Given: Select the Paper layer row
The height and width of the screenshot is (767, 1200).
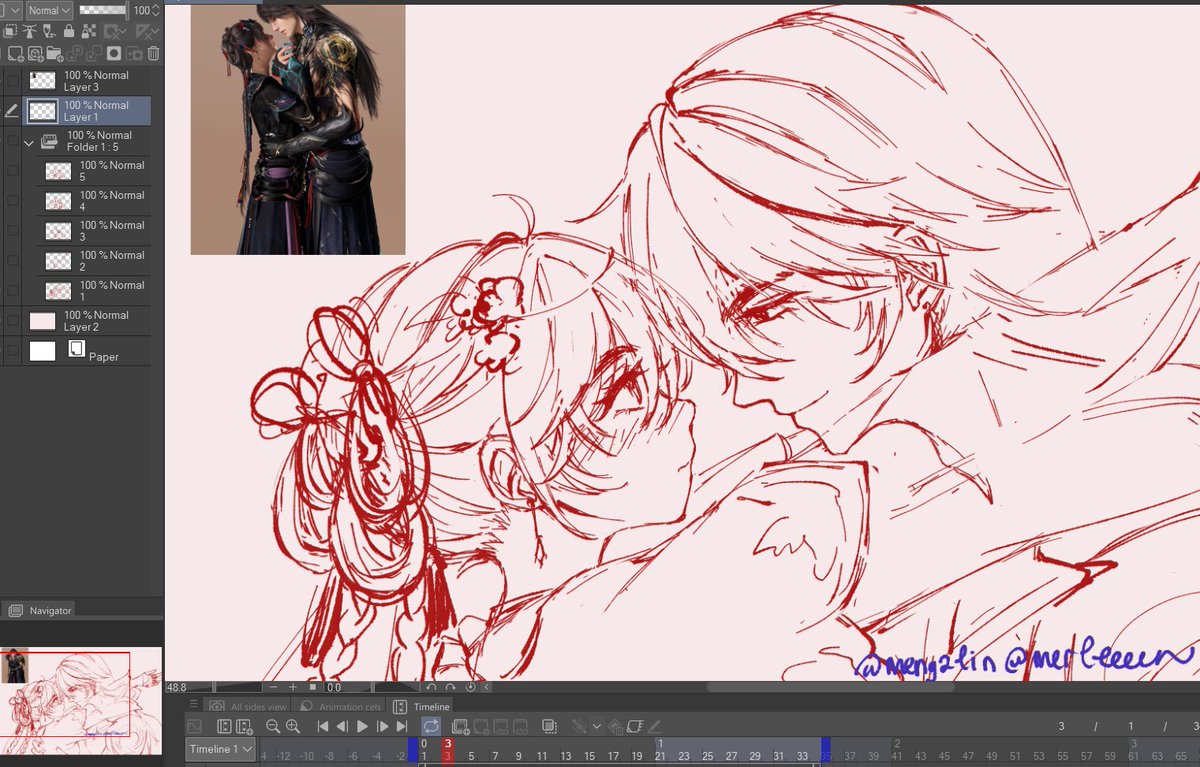Looking at the screenshot, I should [85, 351].
